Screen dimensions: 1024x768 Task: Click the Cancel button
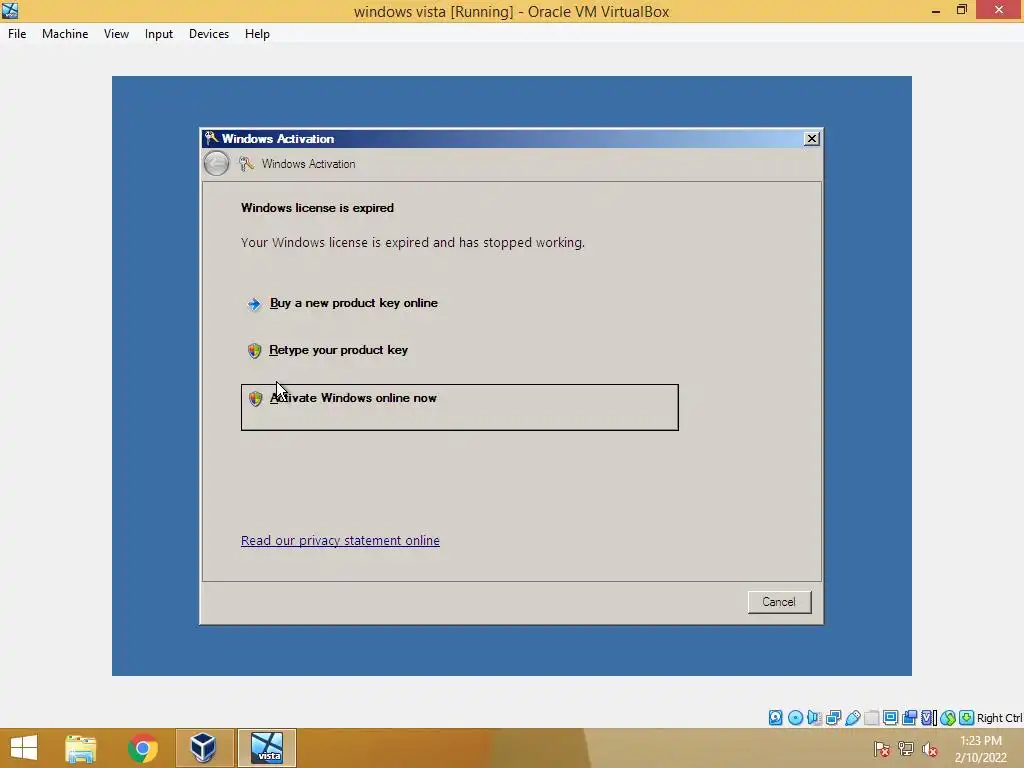point(779,602)
